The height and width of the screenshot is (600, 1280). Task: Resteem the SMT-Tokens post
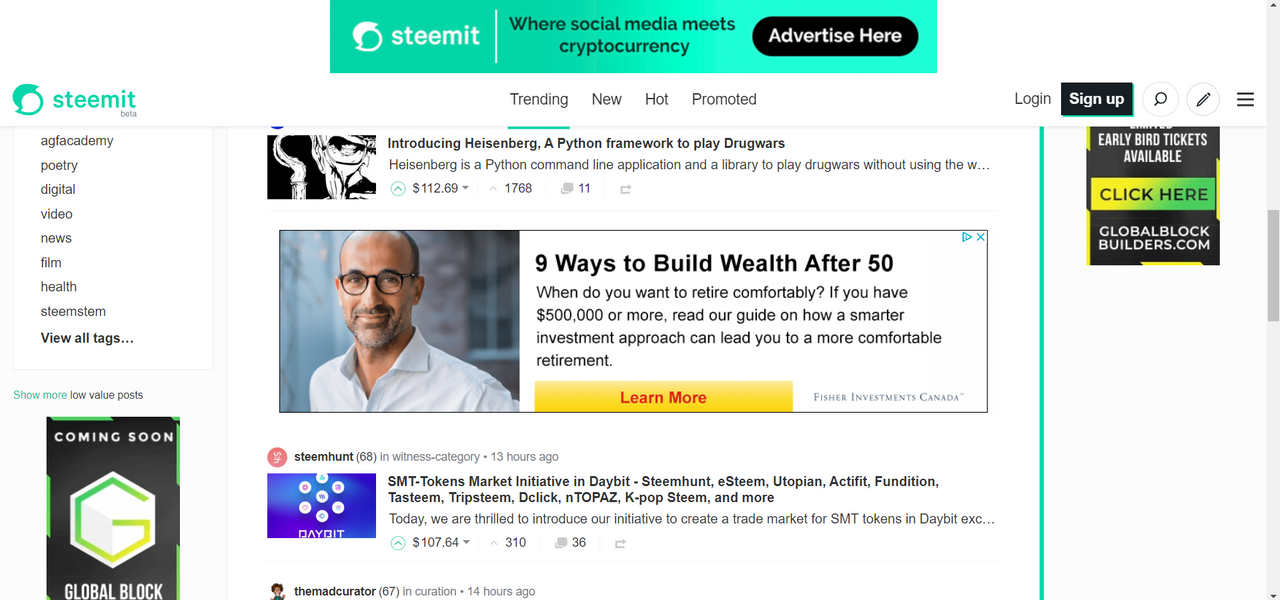pyautogui.click(x=620, y=543)
